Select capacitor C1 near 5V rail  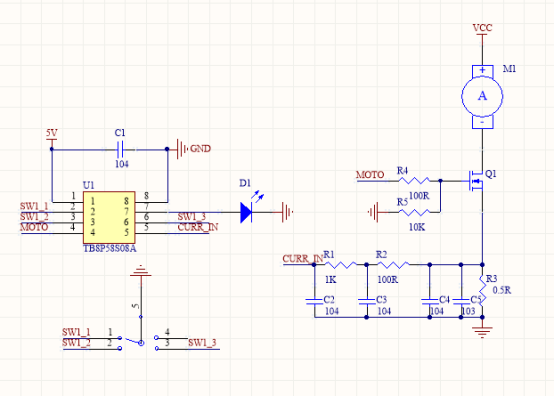click(x=120, y=149)
